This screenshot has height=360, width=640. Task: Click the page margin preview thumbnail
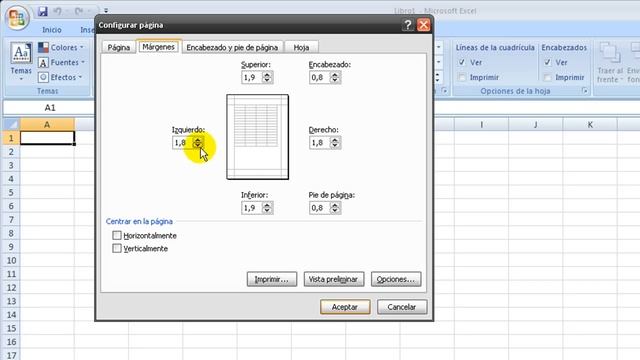258,137
